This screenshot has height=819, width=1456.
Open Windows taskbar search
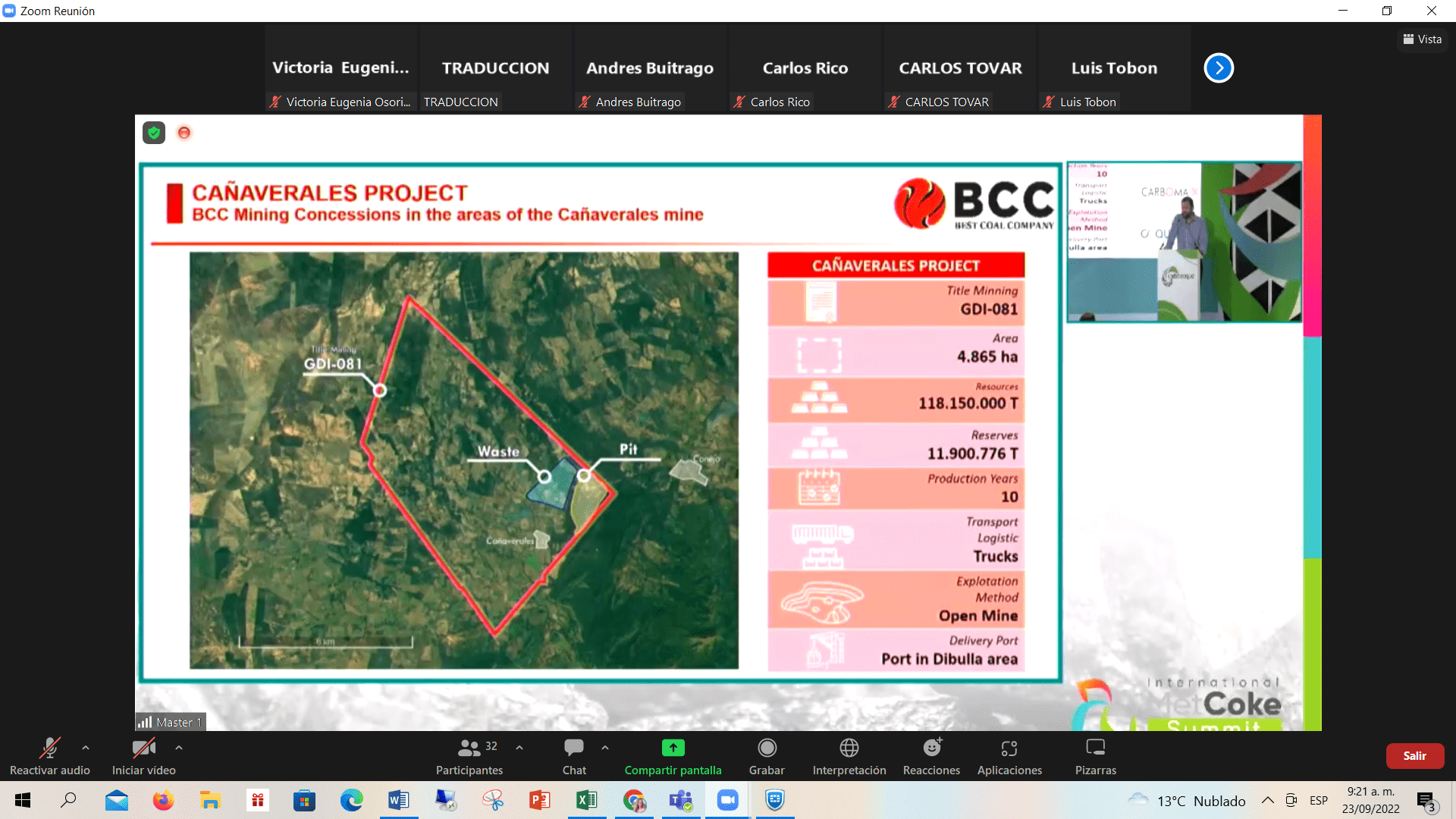69,800
